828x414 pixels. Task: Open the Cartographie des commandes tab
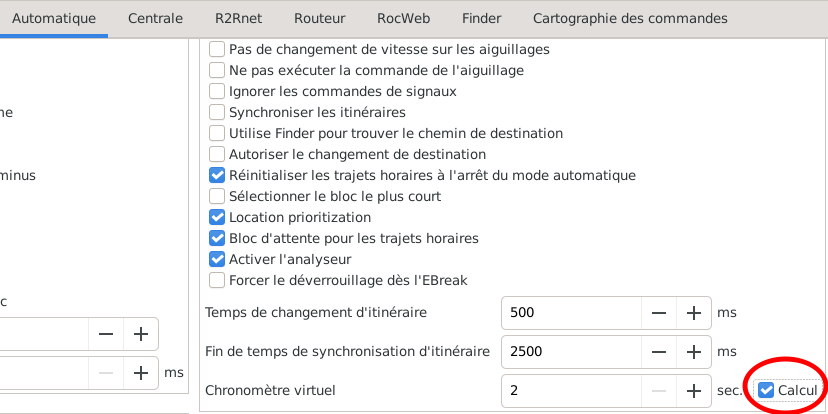point(630,18)
